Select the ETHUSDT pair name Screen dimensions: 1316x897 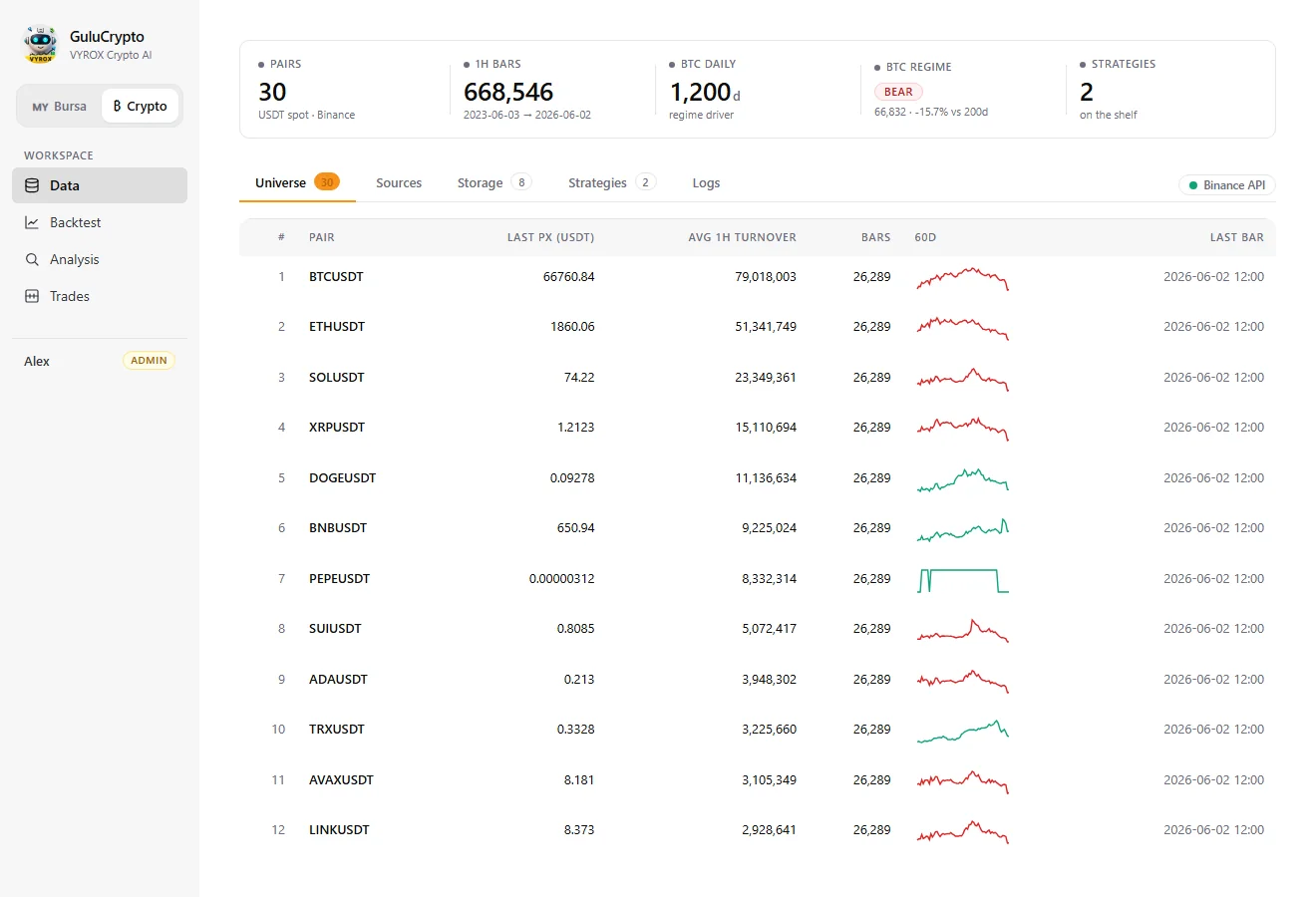click(x=337, y=327)
